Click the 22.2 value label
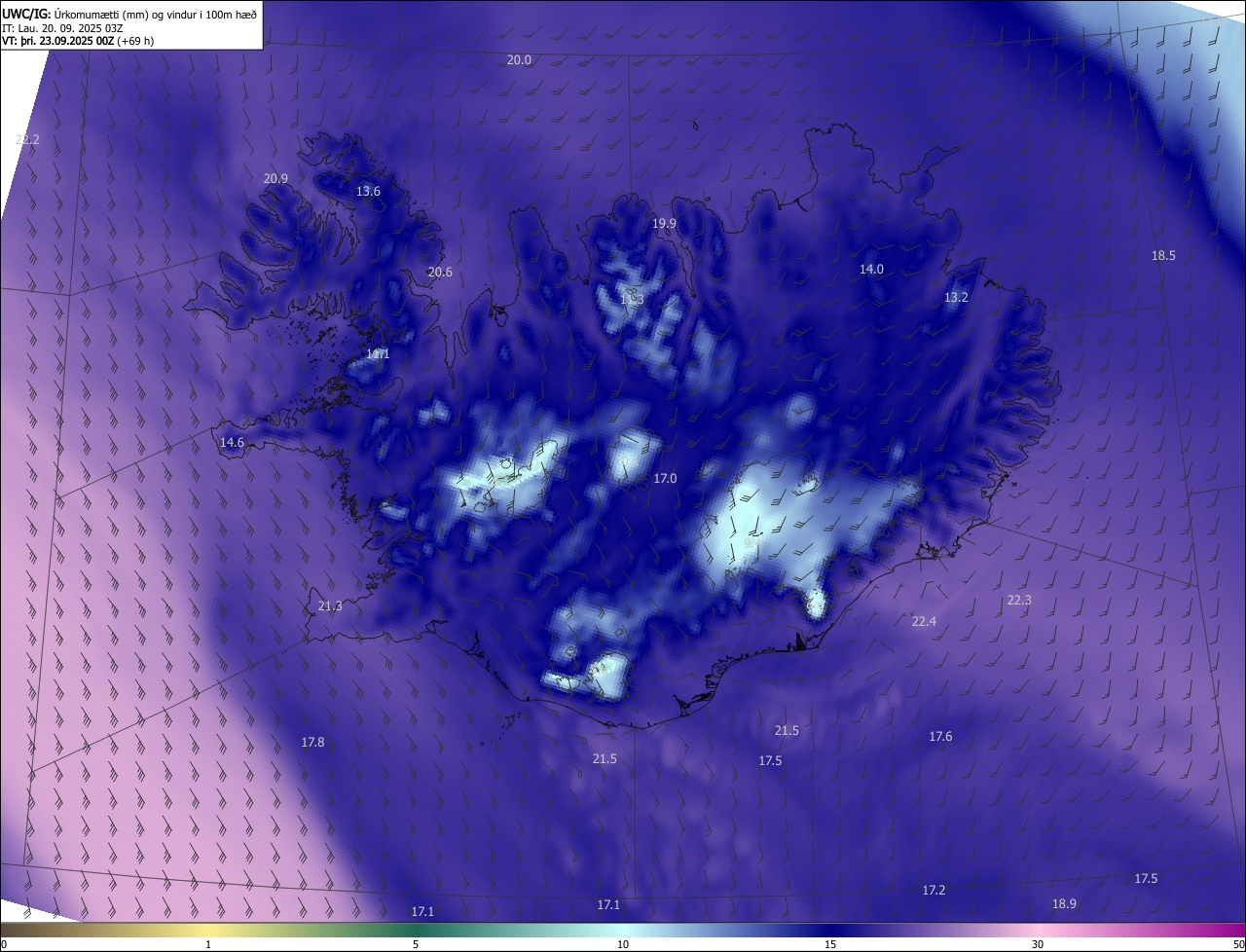Image resolution: width=1246 pixels, height=952 pixels. coord(27,140)
